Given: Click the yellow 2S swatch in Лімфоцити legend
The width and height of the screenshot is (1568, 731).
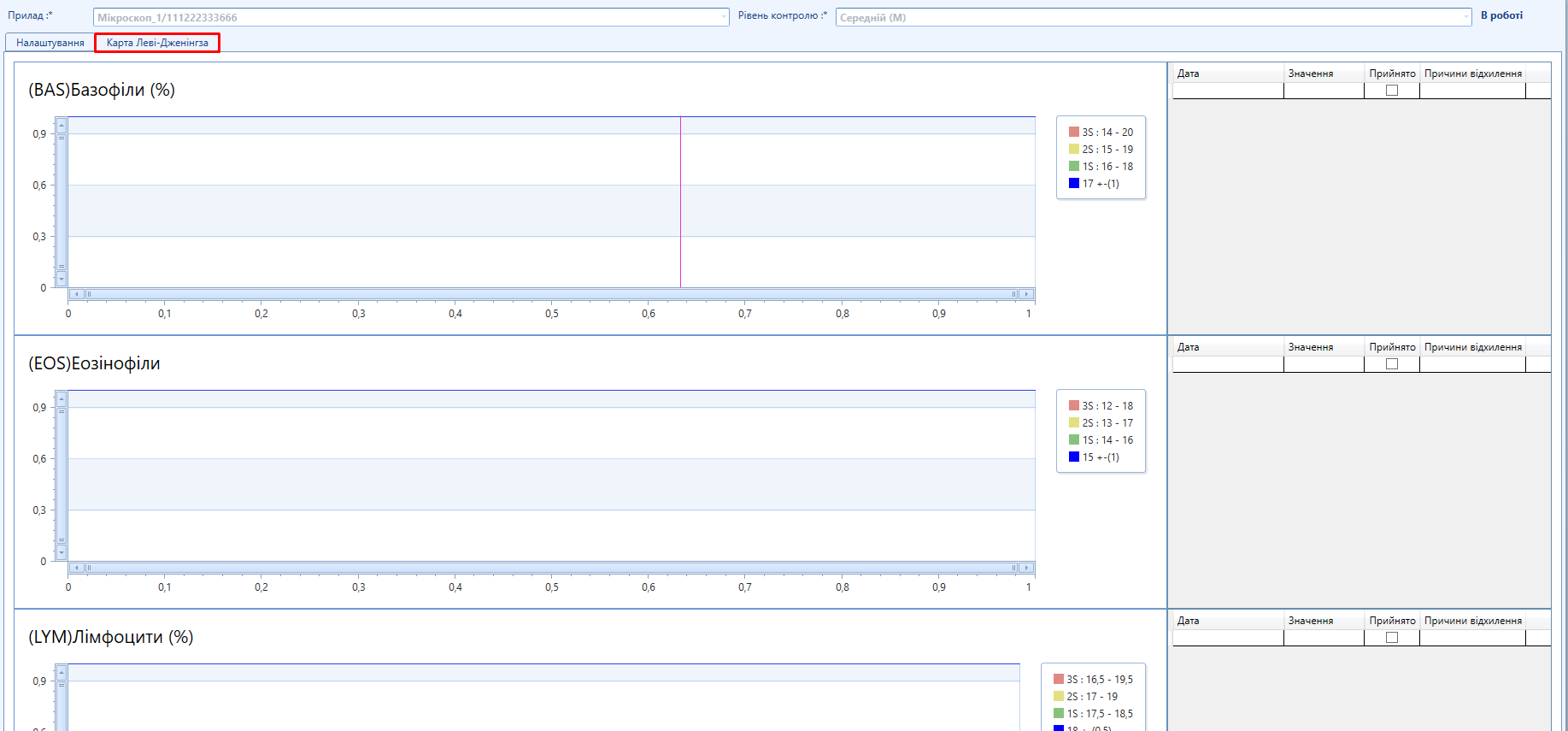Looking at the screenshot, I should tap(1059, 696).
